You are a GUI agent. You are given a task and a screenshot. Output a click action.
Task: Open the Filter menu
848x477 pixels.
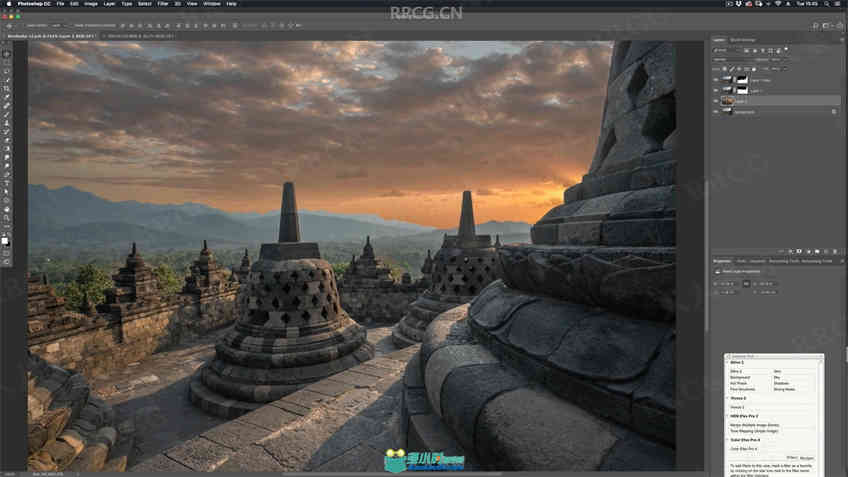pos(163,4)
